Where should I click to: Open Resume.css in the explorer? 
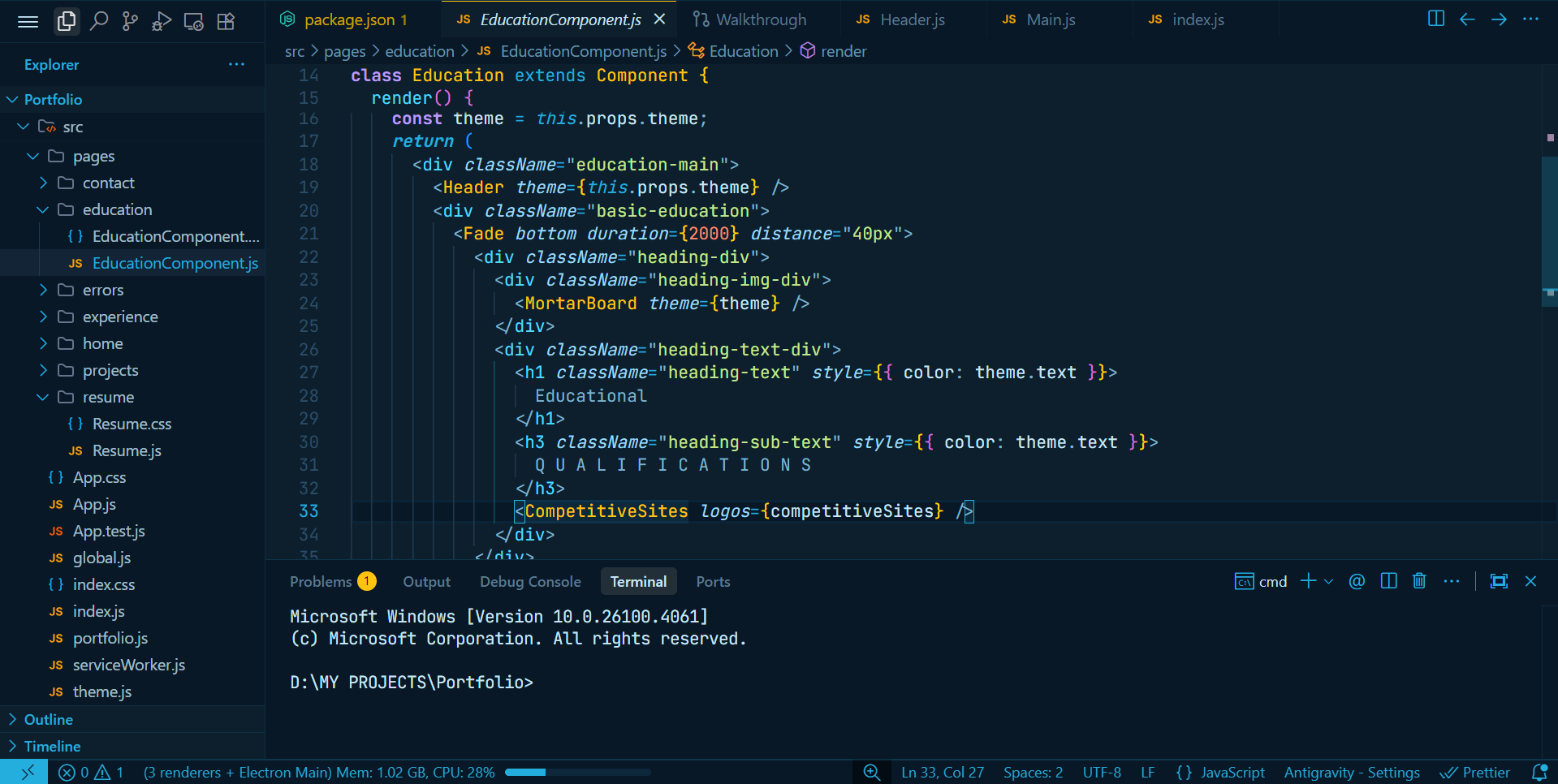[x=132, y=424]
